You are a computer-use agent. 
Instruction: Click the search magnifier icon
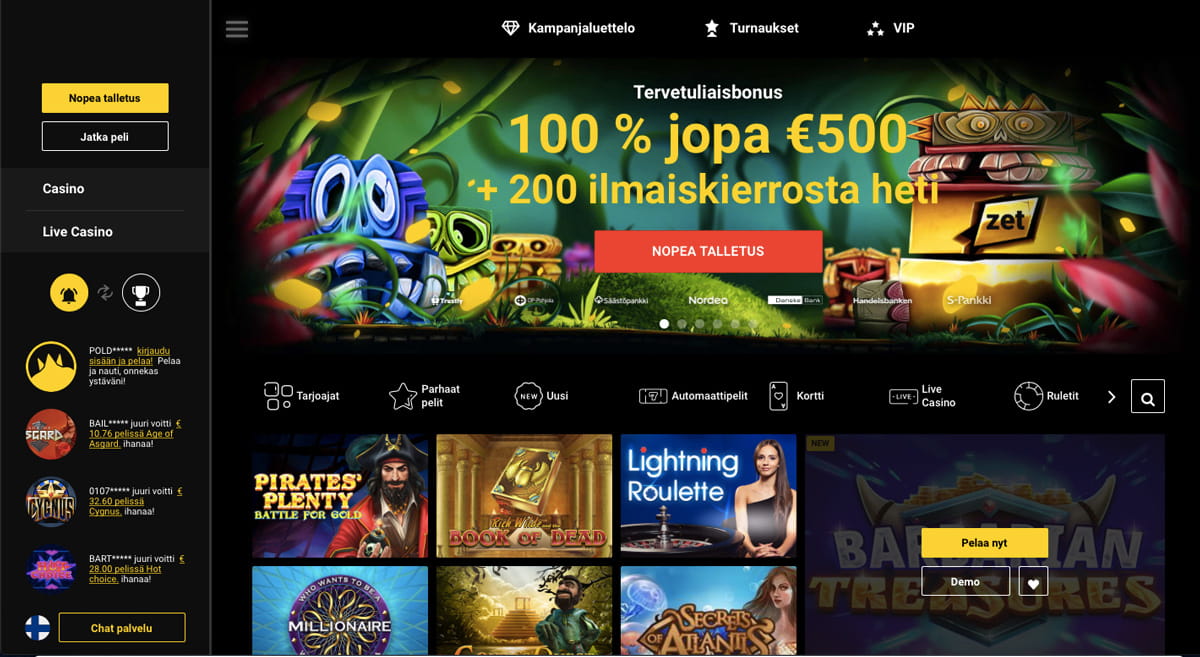click(1147, 397)
